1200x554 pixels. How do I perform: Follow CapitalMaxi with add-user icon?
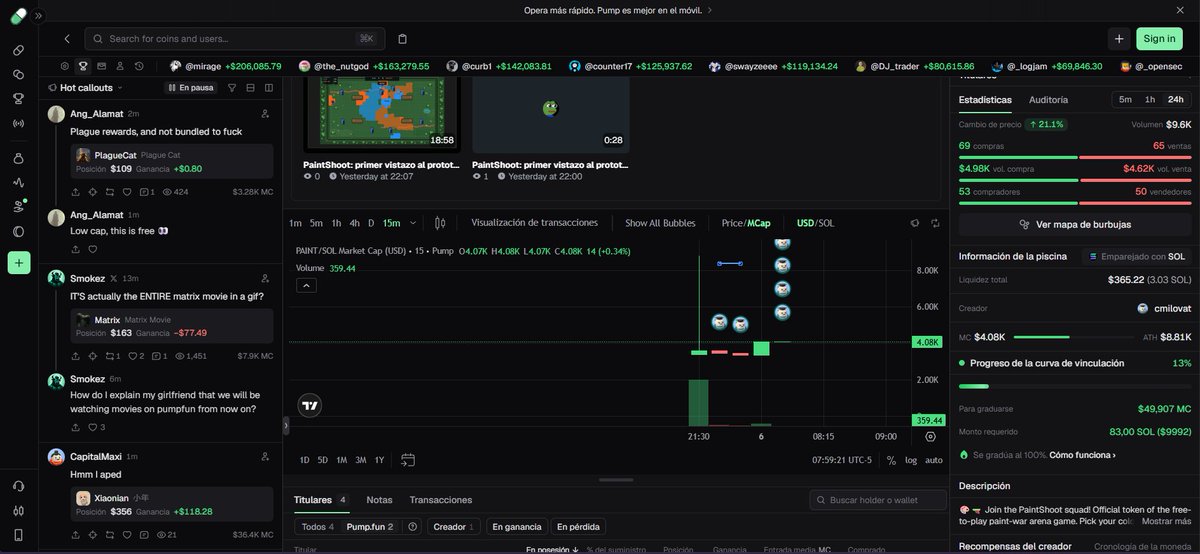tap(265, 457)
